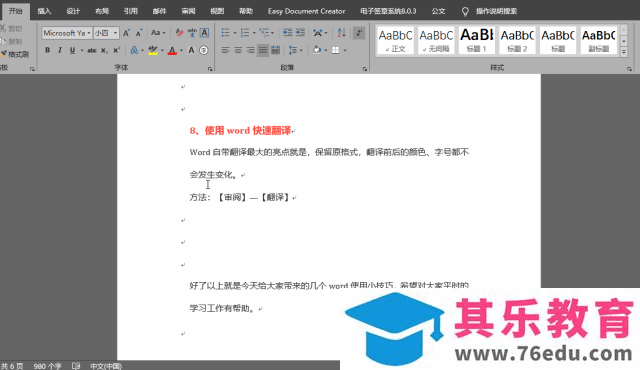Increase the paragraph indent
640x370 pixels.
coord(300,33)
